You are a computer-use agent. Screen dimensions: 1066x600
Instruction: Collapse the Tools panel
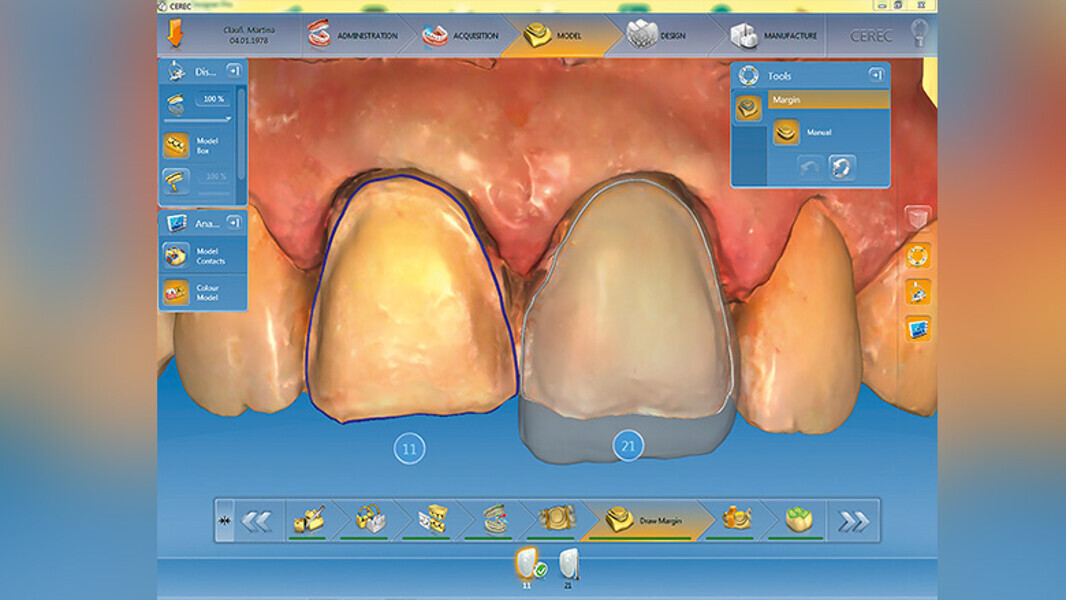click(x=877, y=74)
